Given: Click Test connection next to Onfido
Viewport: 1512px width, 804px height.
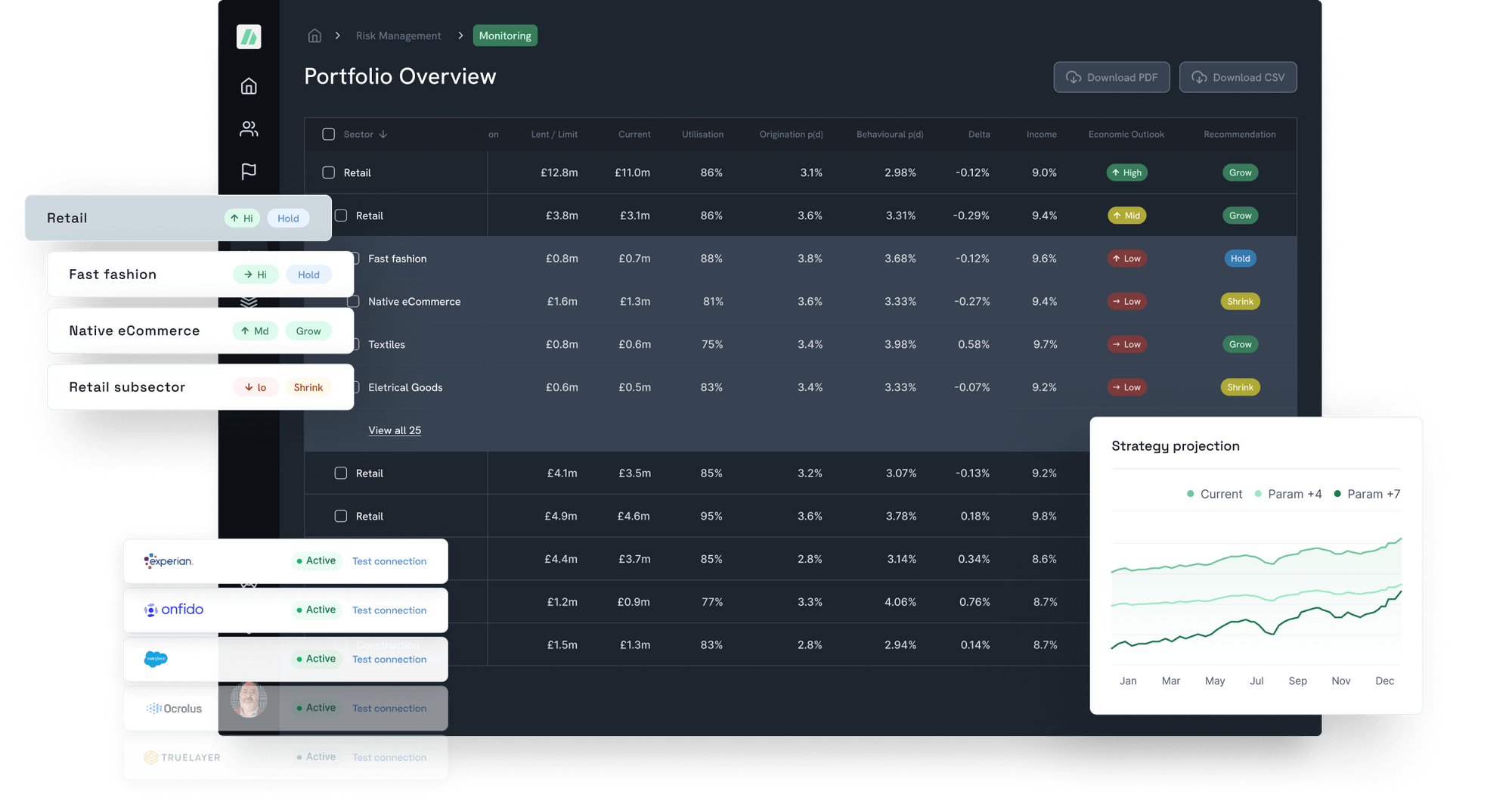Looking at the screenshot, I should (389, 610).
